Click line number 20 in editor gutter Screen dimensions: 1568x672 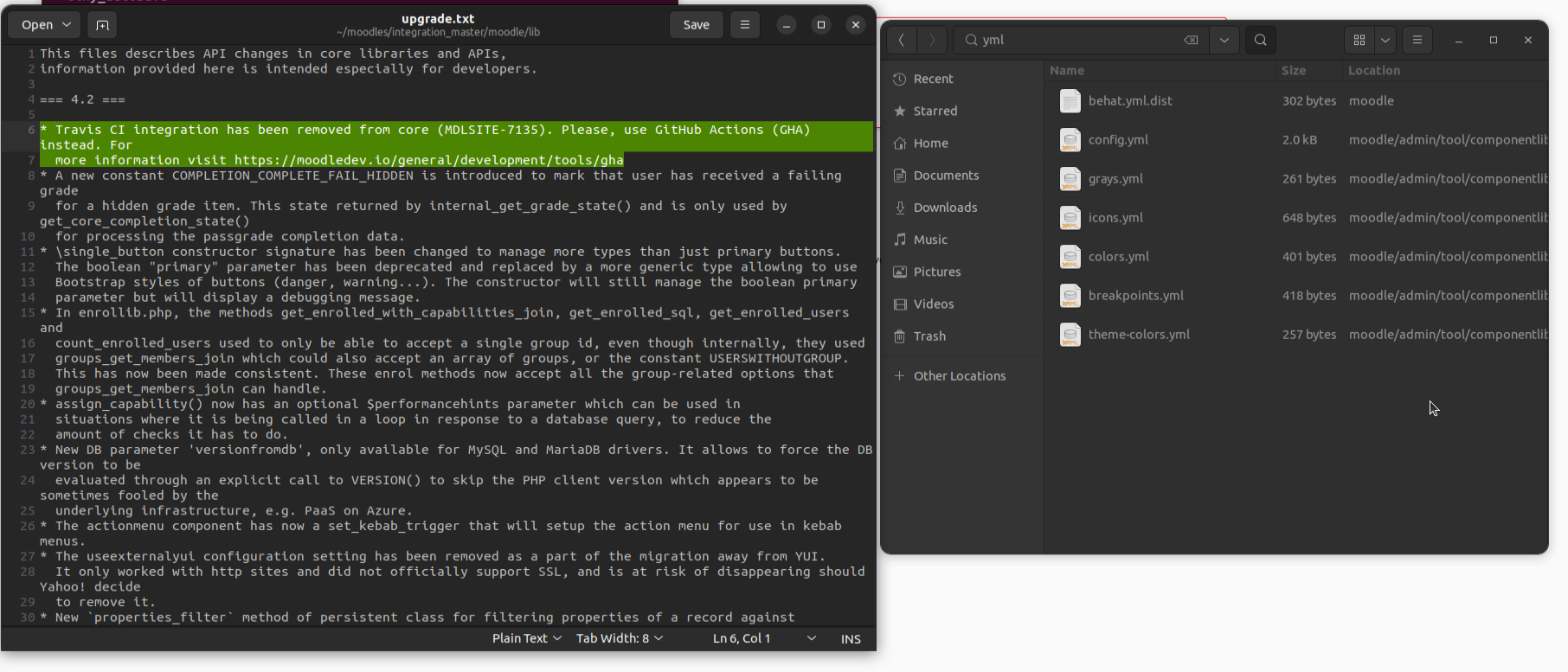[x=28, y=404]
